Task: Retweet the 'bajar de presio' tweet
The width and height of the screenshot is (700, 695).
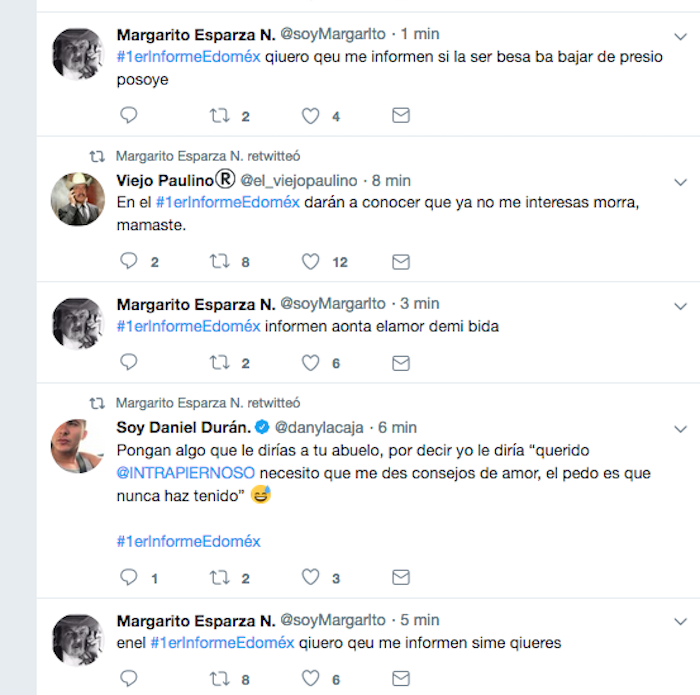Action: point(219,116)
